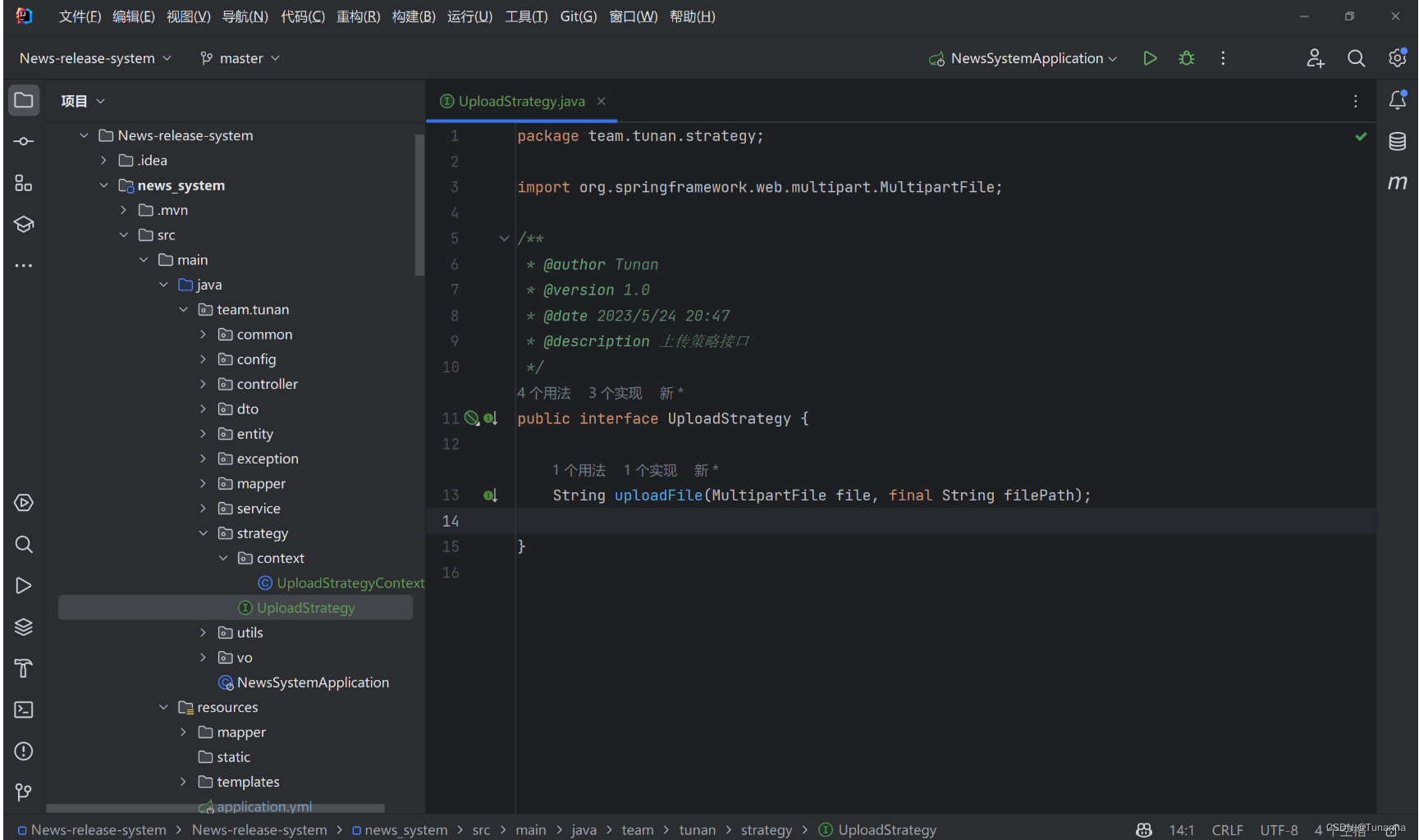The image size is (1419, 840).
Task: Open the Terminal tool window
Action: (x=23, y=709)
